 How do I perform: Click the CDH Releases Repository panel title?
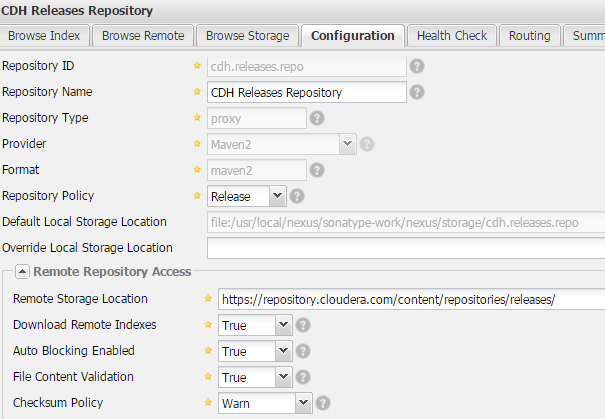[77, 11]
